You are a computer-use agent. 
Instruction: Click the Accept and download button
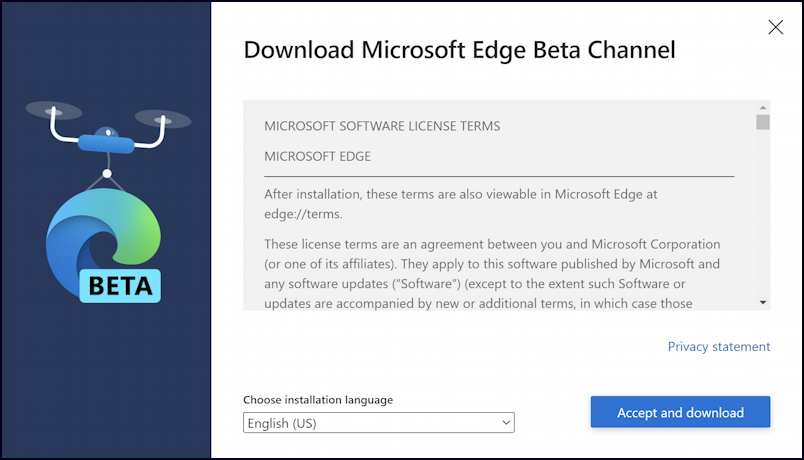point(680,412)
